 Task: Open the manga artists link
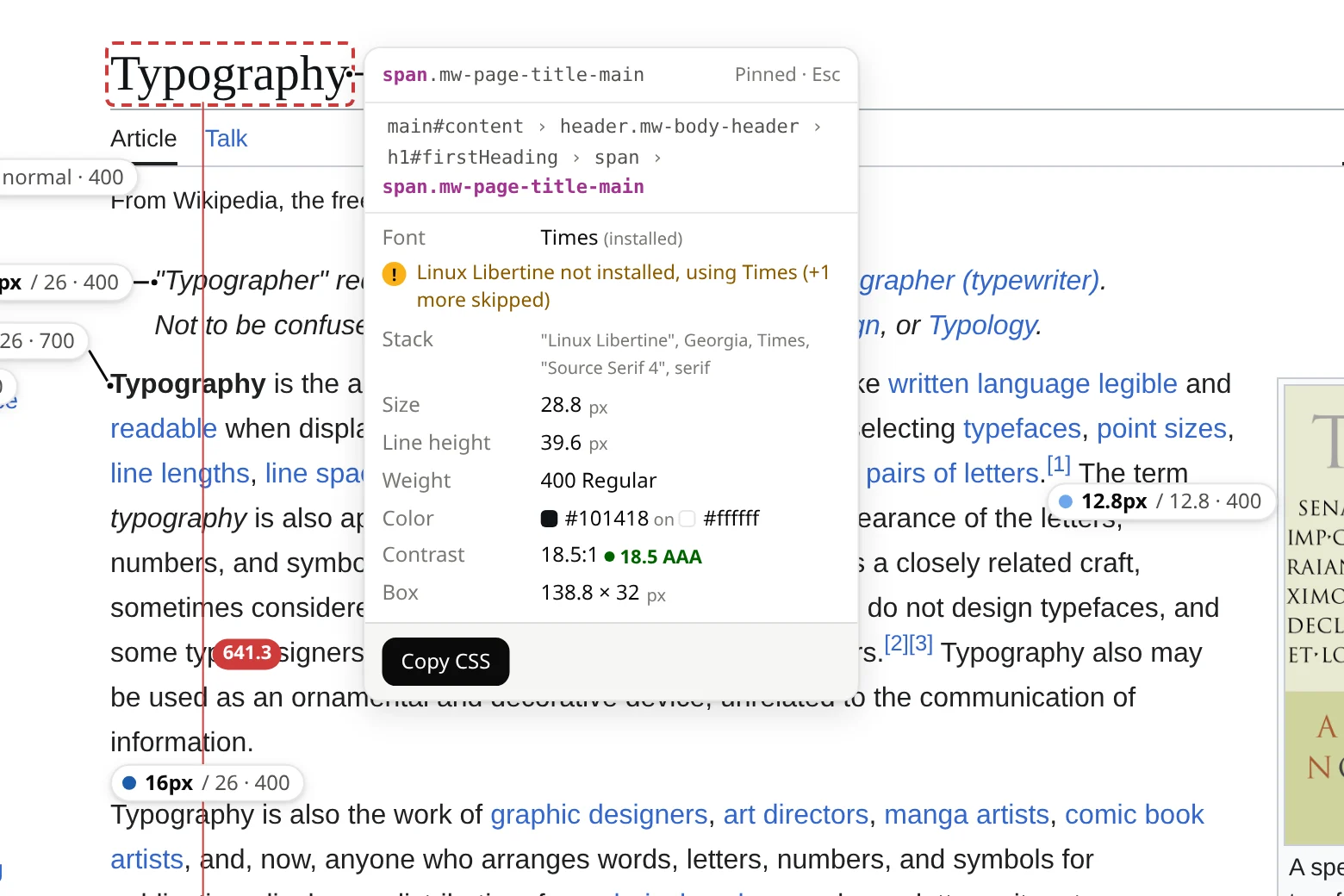pyautogui.click(x=967, y=814)
